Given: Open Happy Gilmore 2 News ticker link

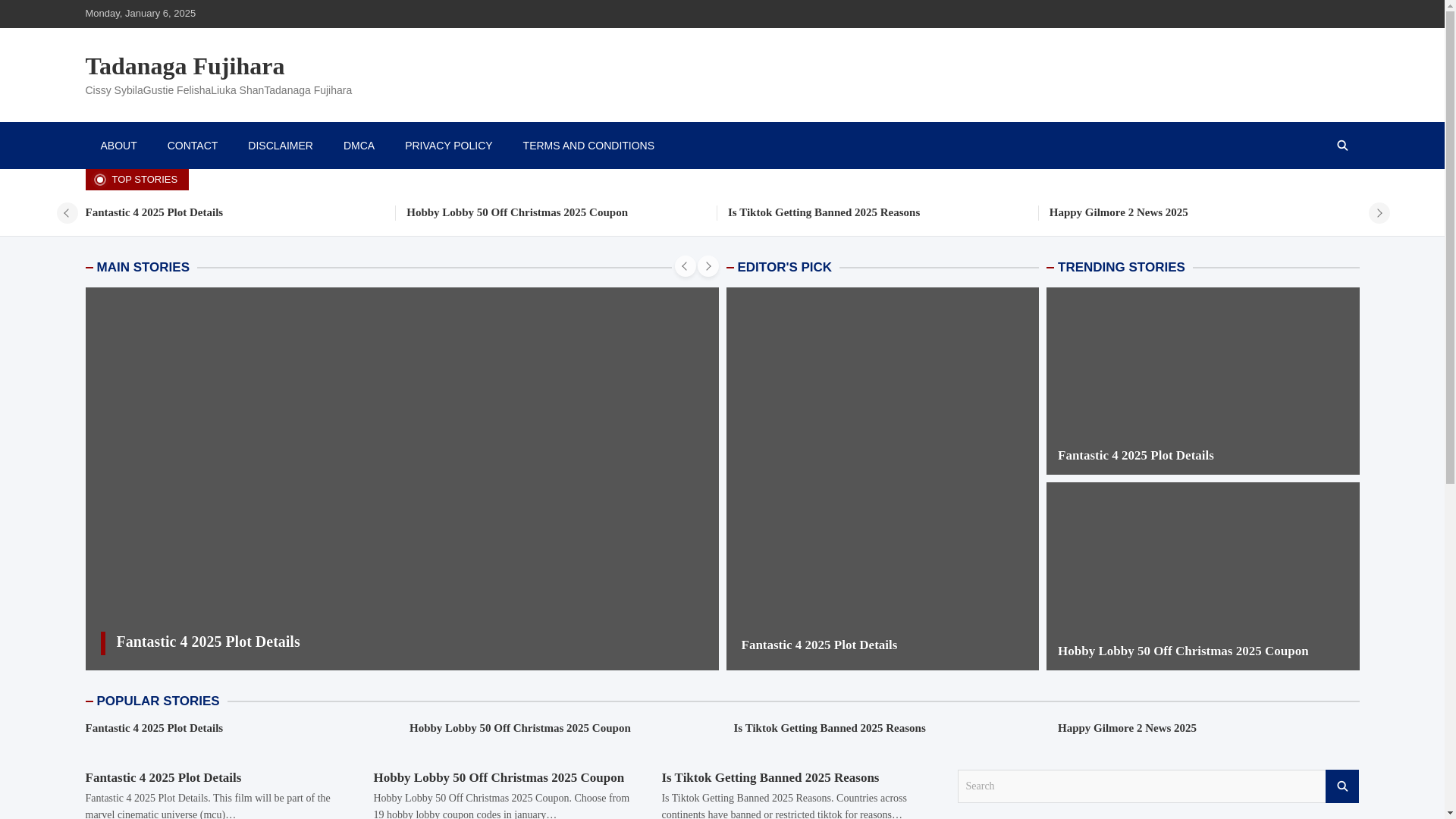Looking at the screenshot, I should [x=1119, y=212].
